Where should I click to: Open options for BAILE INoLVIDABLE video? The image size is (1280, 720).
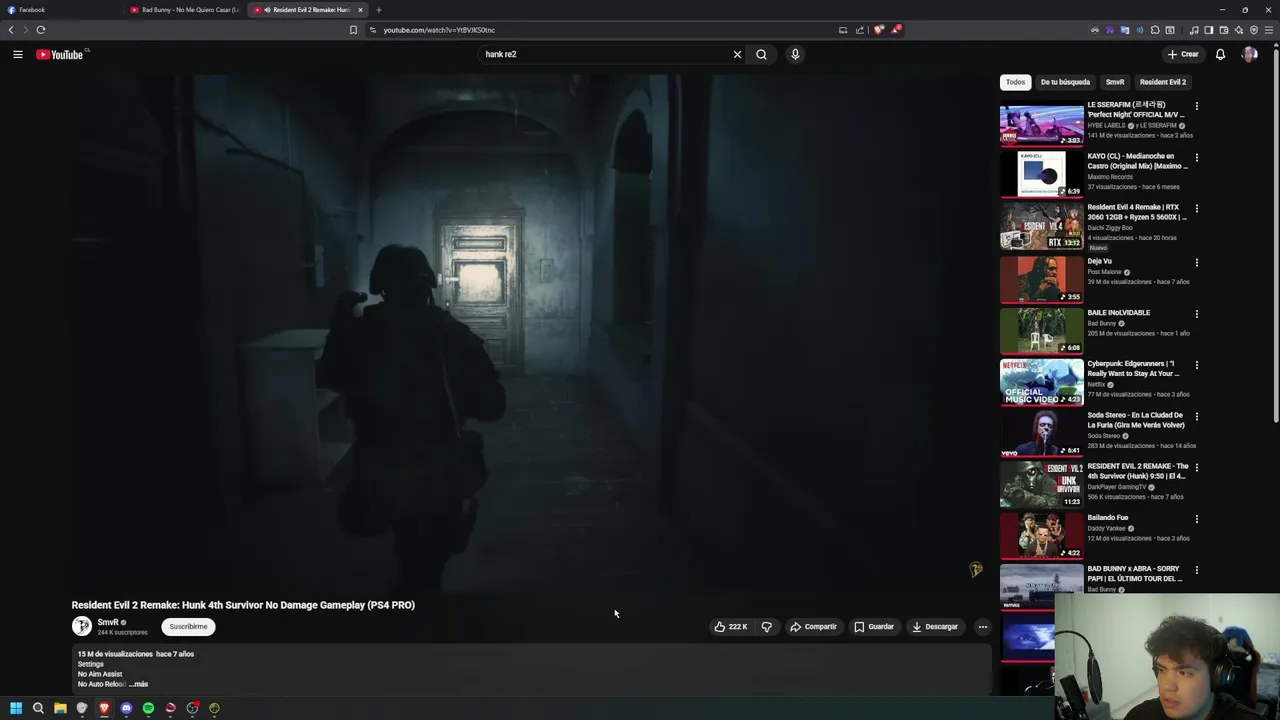coord(1196,314)
